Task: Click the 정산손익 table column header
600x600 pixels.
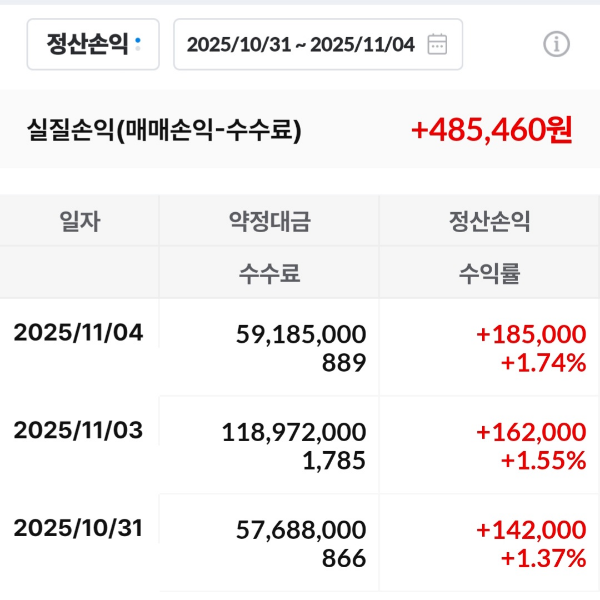Action: [x=490, y=222]
